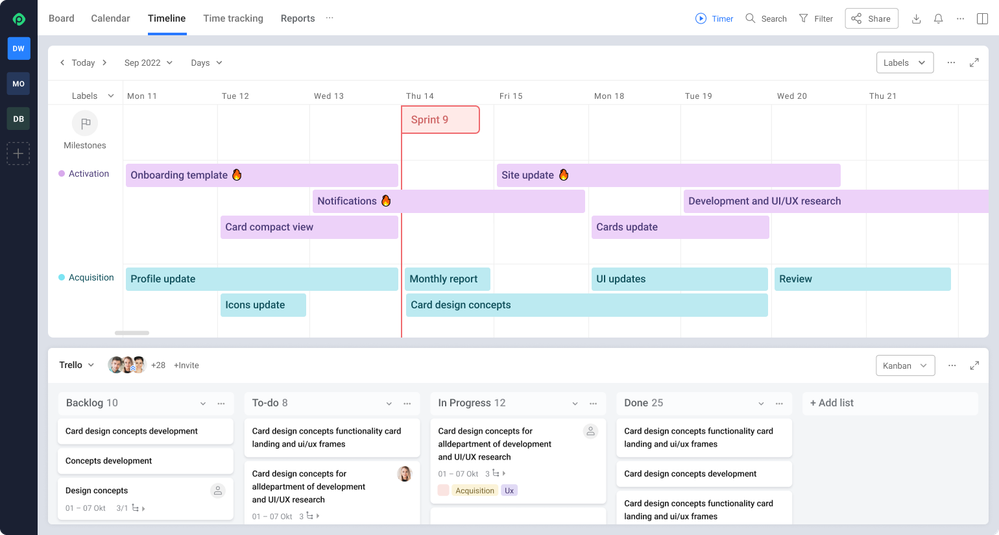Click the +Invite link
Screen dimensions: 999x535
186,366
